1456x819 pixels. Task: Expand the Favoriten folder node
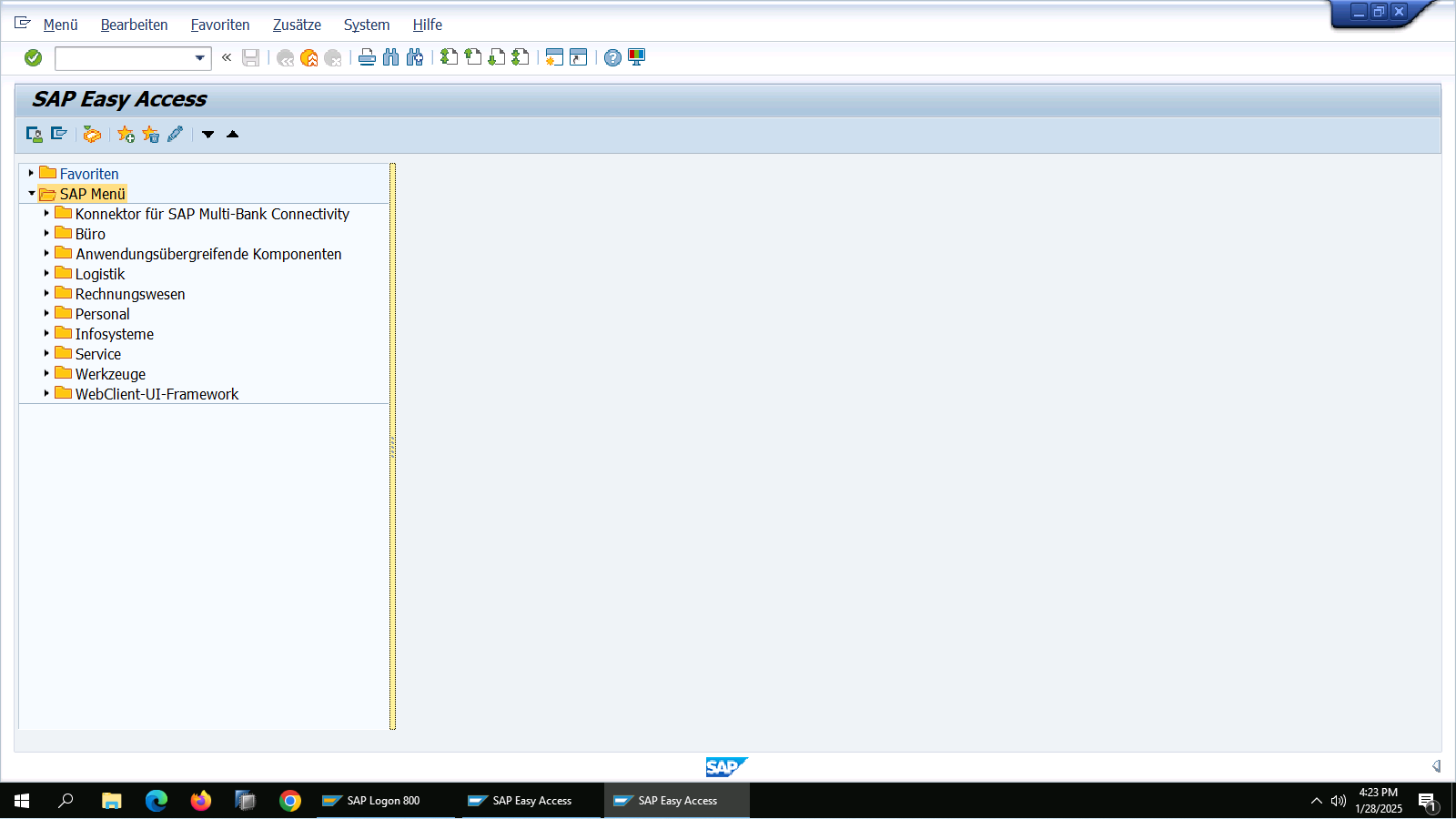(x=31, y=173)
